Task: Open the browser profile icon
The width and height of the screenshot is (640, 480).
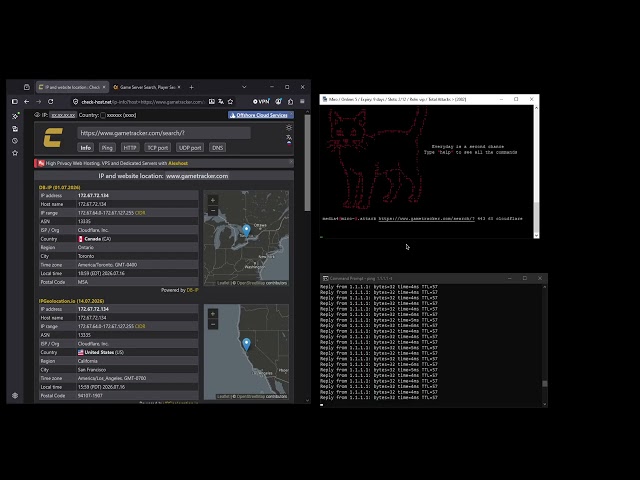Action: pos(278,102)
